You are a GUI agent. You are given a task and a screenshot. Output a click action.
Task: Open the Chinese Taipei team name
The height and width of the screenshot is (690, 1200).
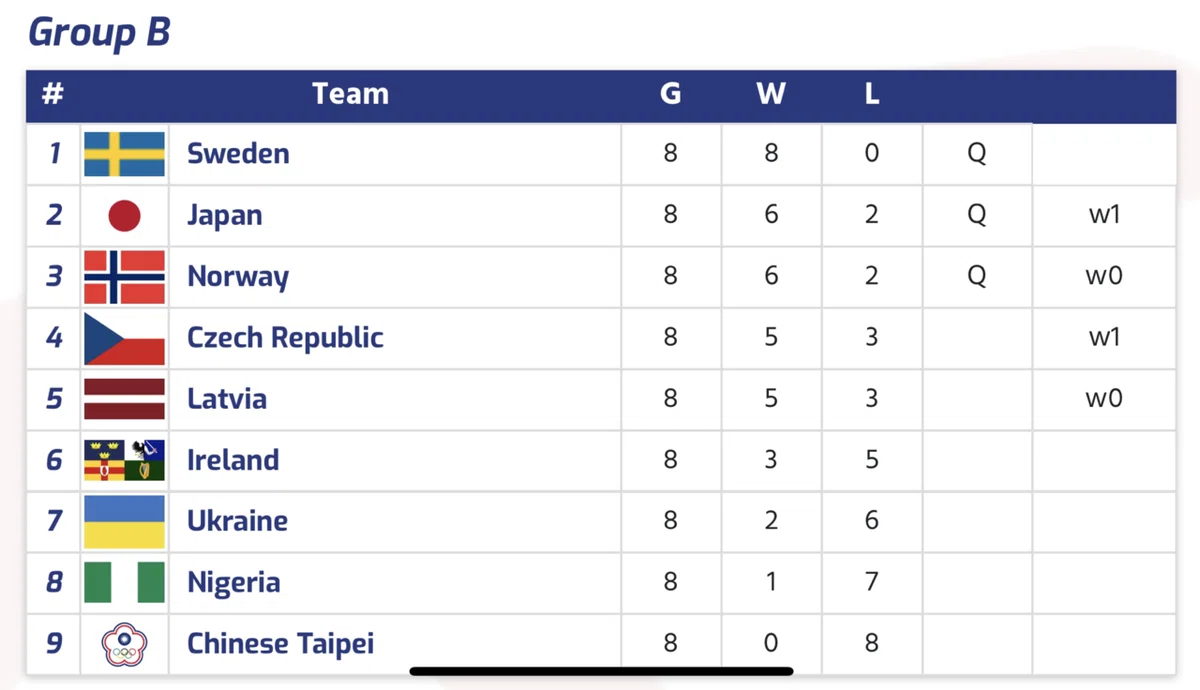tap(280, 644)
